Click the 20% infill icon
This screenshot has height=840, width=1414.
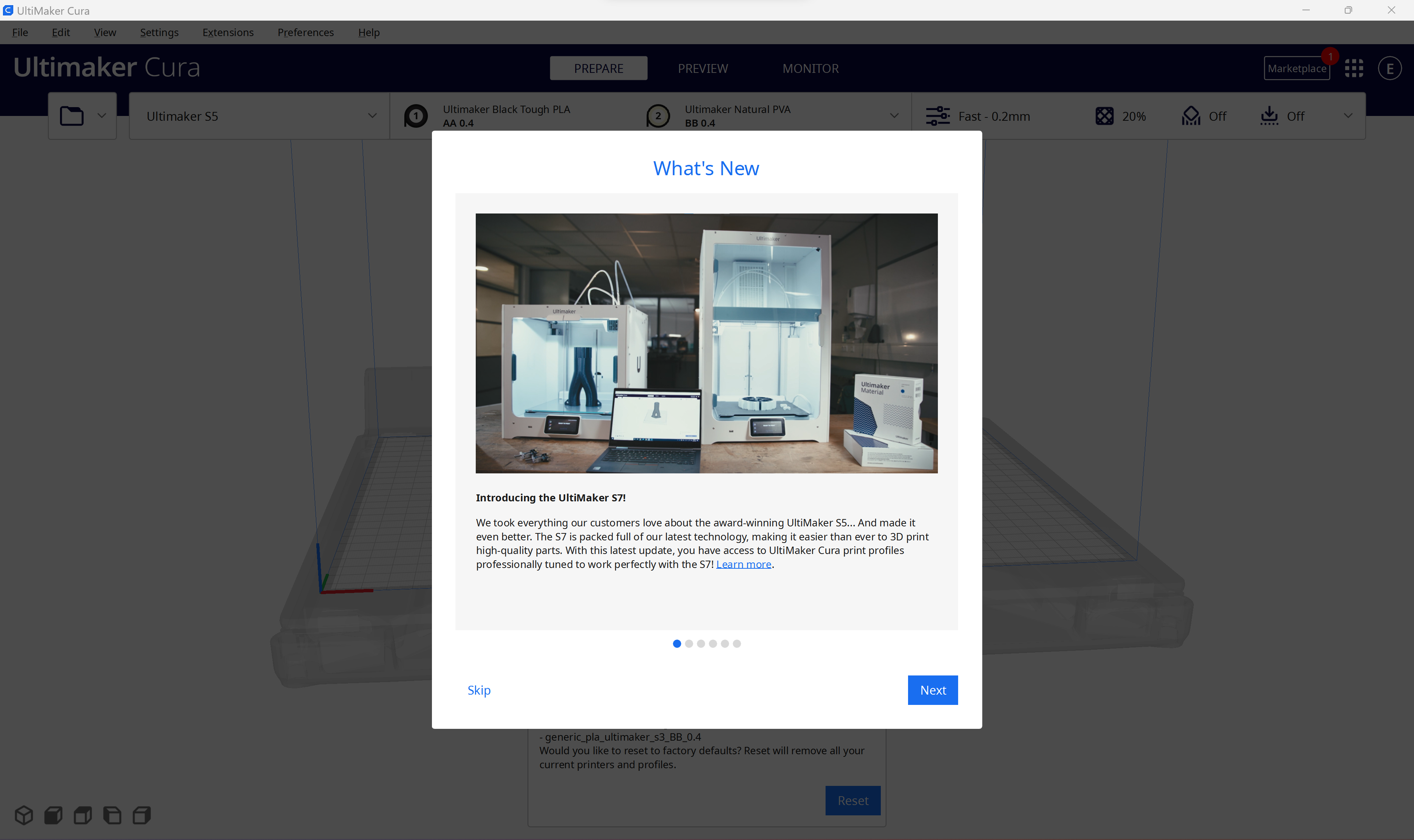(x=1104, y=116)
